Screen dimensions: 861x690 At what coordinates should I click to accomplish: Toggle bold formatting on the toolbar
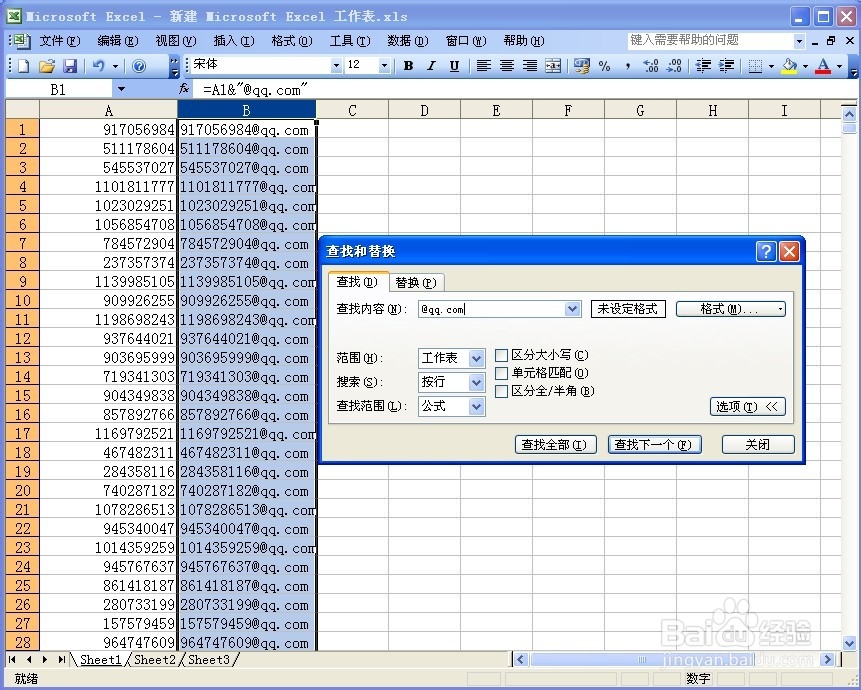click(x=408, y=65)
